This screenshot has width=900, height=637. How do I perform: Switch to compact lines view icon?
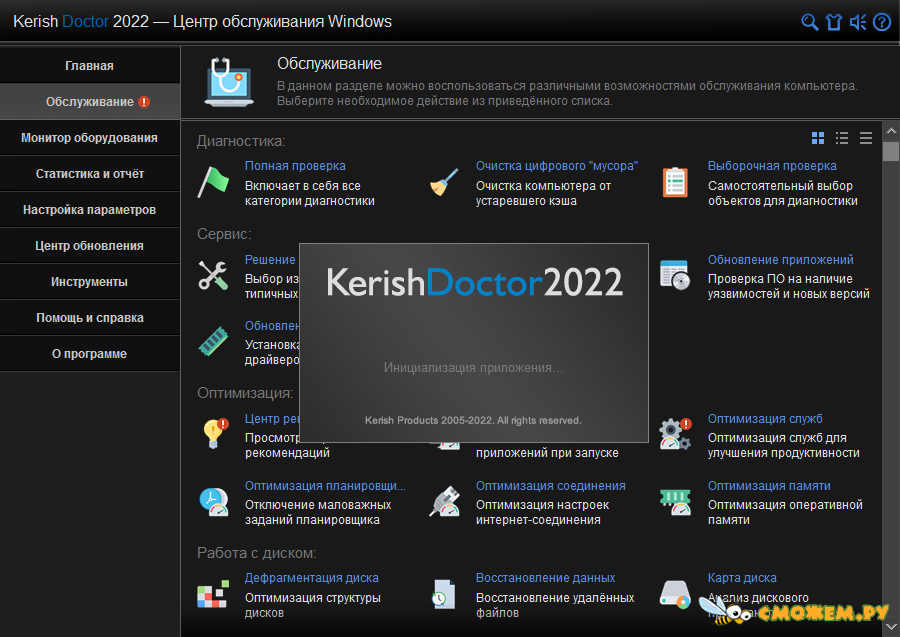point(866,138)
